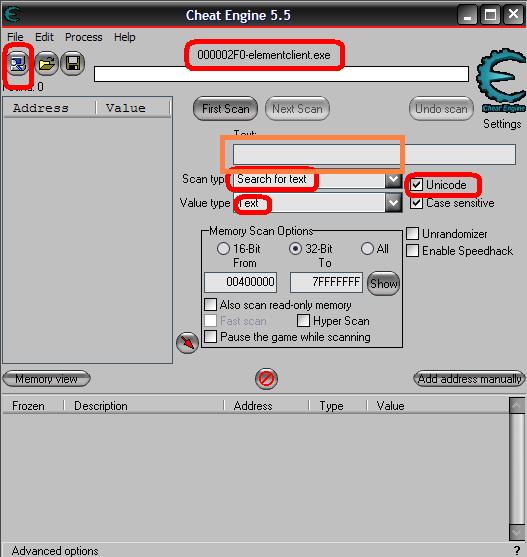
Task: Click the Address header in the cheat table
Action: pyautogui.click(x=267, y=406)
